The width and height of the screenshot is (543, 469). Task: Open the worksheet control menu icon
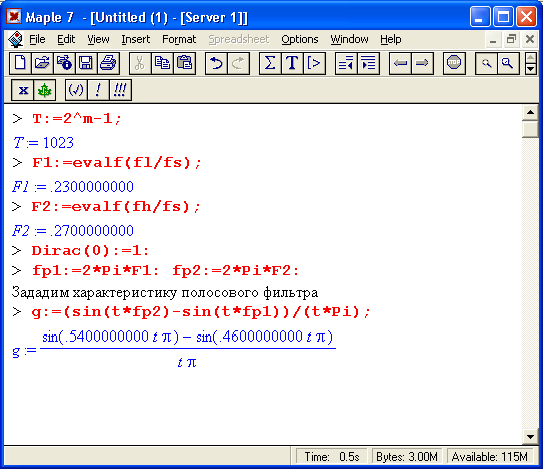tap(16, 39)
